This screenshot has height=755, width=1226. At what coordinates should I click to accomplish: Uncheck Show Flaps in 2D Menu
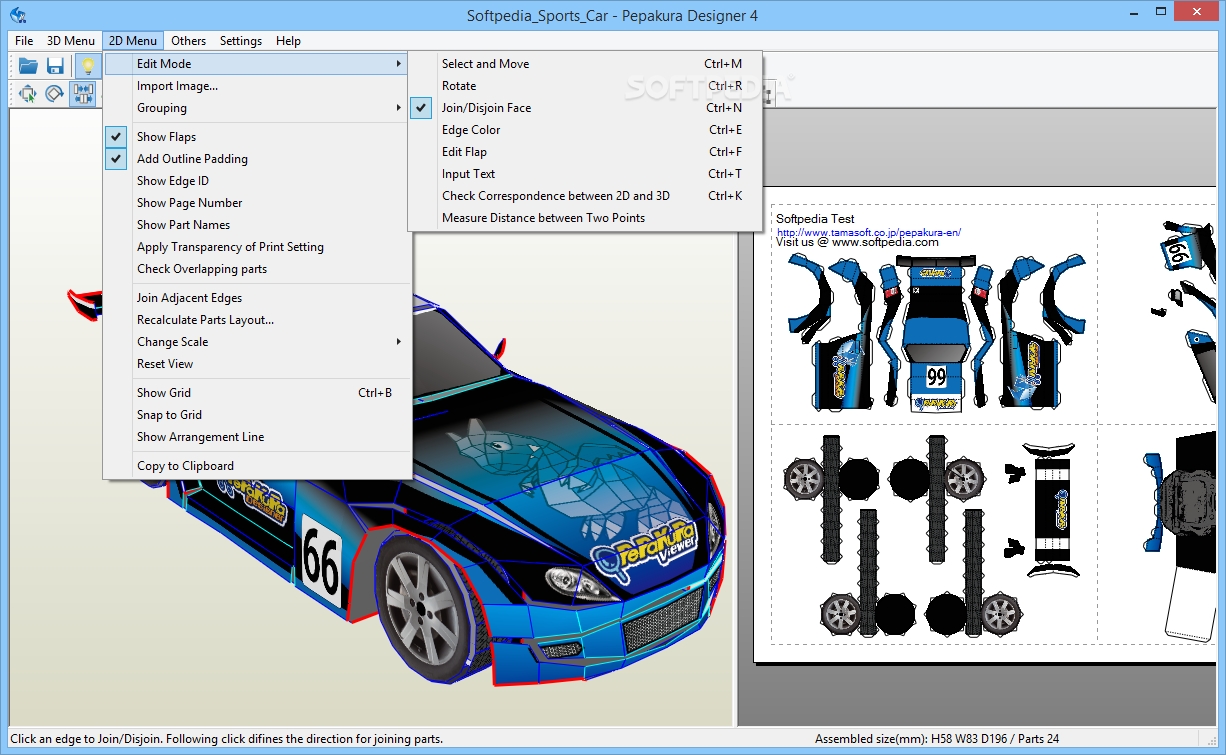pyautogui.click(x=258, y=137)
